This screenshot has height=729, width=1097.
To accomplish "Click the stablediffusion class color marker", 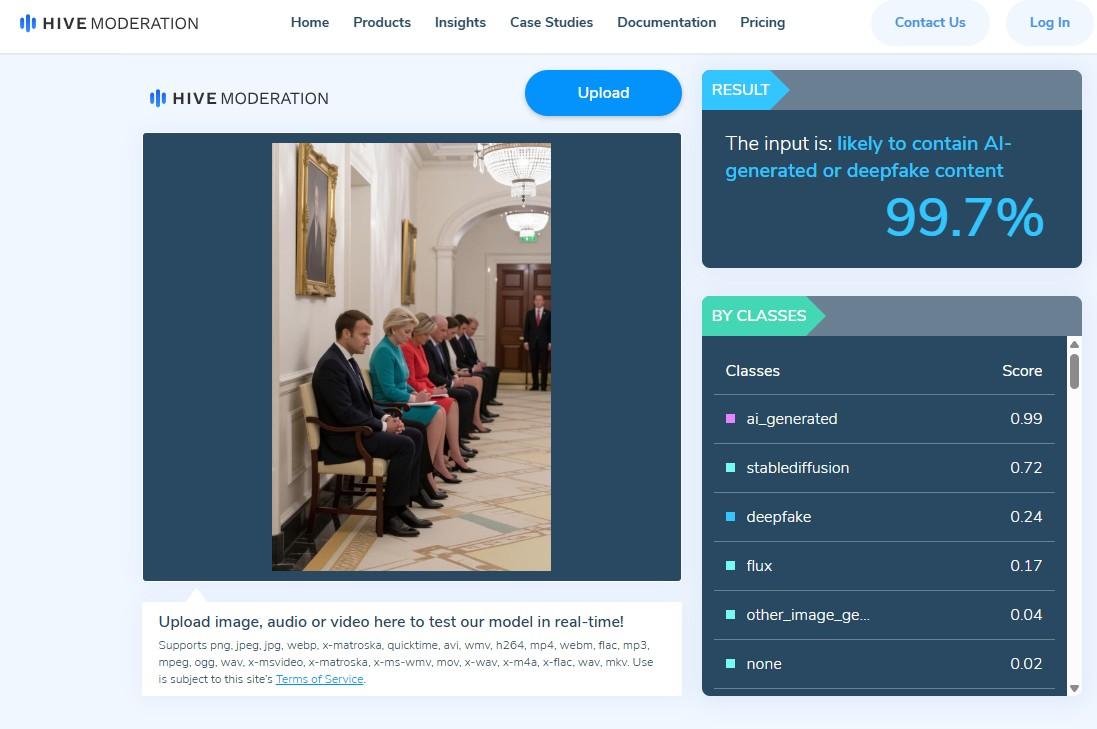I will pos(730,467).
